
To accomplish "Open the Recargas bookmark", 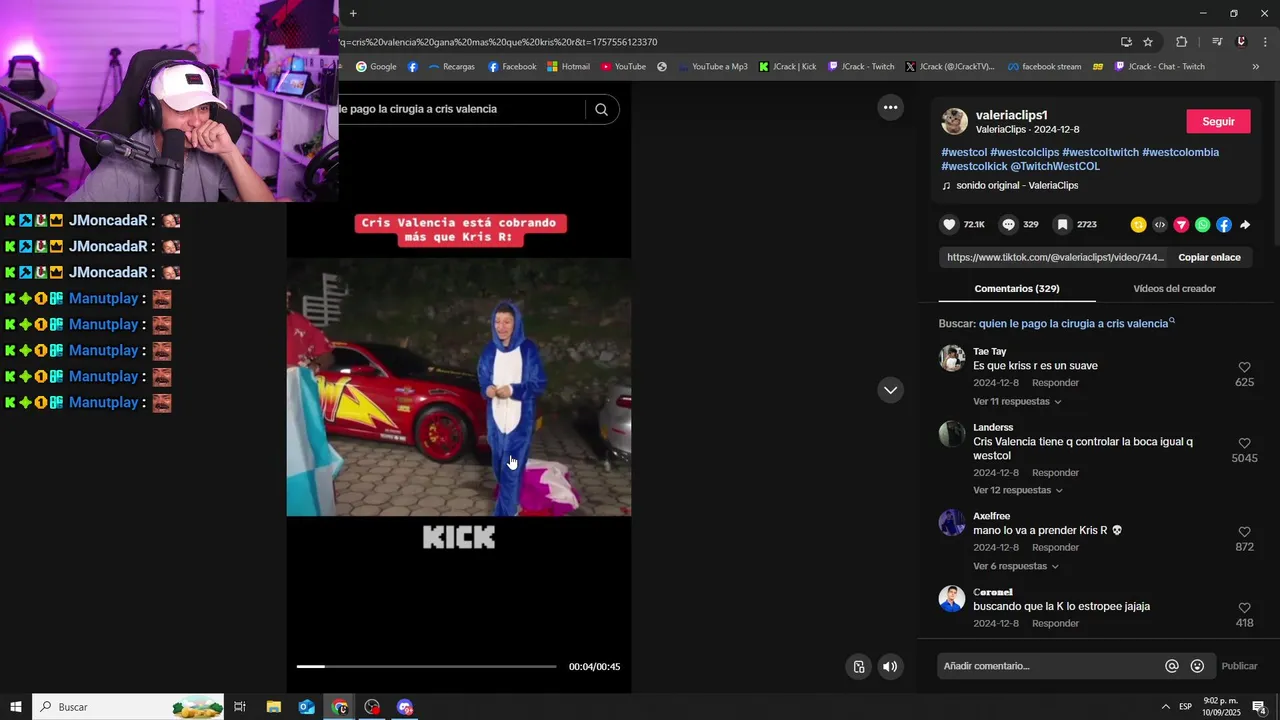I will [452, 67].
